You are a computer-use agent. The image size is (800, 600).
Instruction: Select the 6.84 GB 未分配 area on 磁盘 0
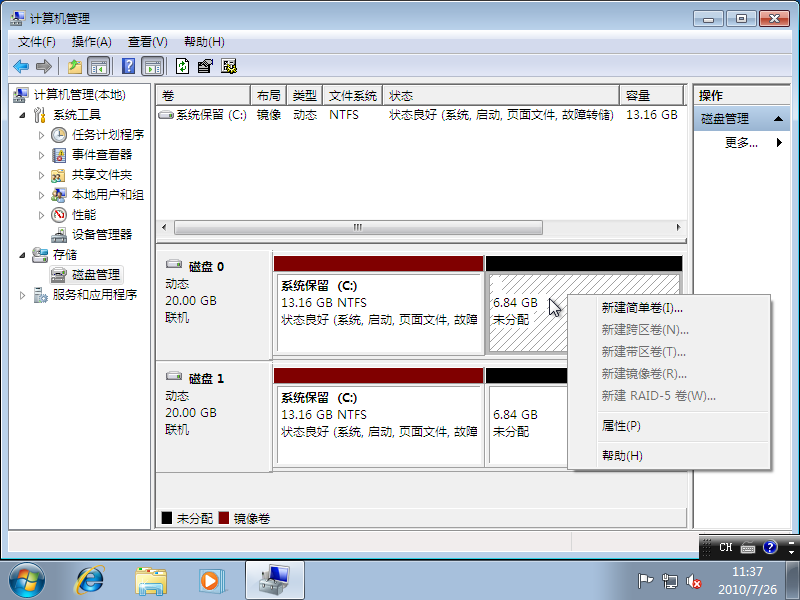pos(528,313)
